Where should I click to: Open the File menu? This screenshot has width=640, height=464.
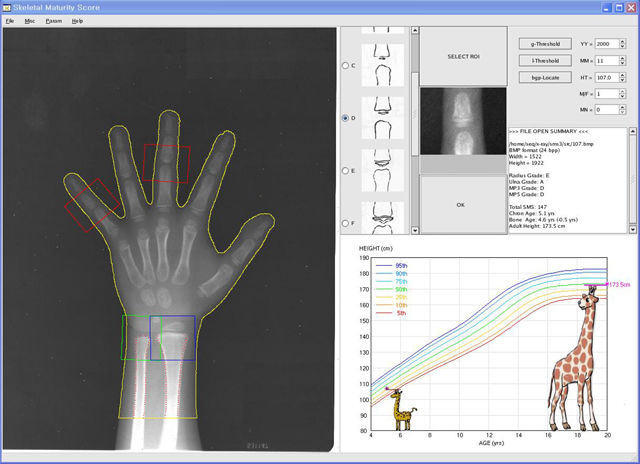click(10, 20)
